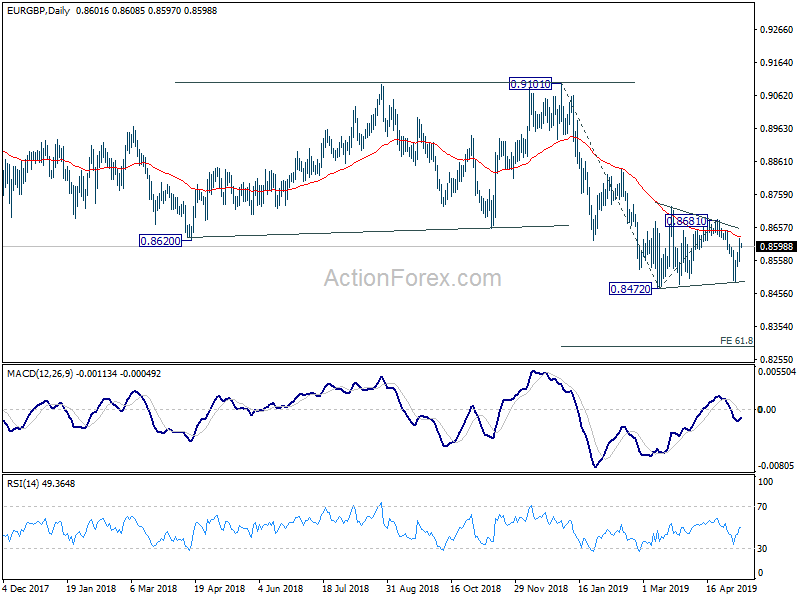Click the 1 Mar 2019 date label

pyautogui.click(x=666, y=588)
